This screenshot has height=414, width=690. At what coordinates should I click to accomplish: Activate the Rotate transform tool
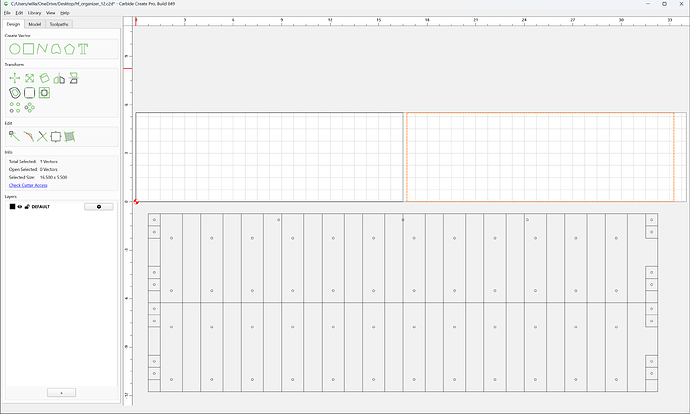click(x=44, y=78)
